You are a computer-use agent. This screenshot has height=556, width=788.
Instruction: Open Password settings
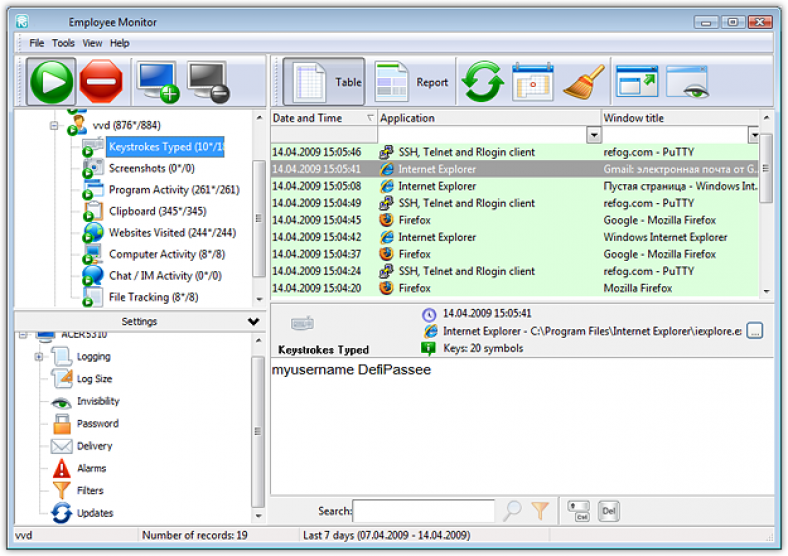[x=97, y=424]
